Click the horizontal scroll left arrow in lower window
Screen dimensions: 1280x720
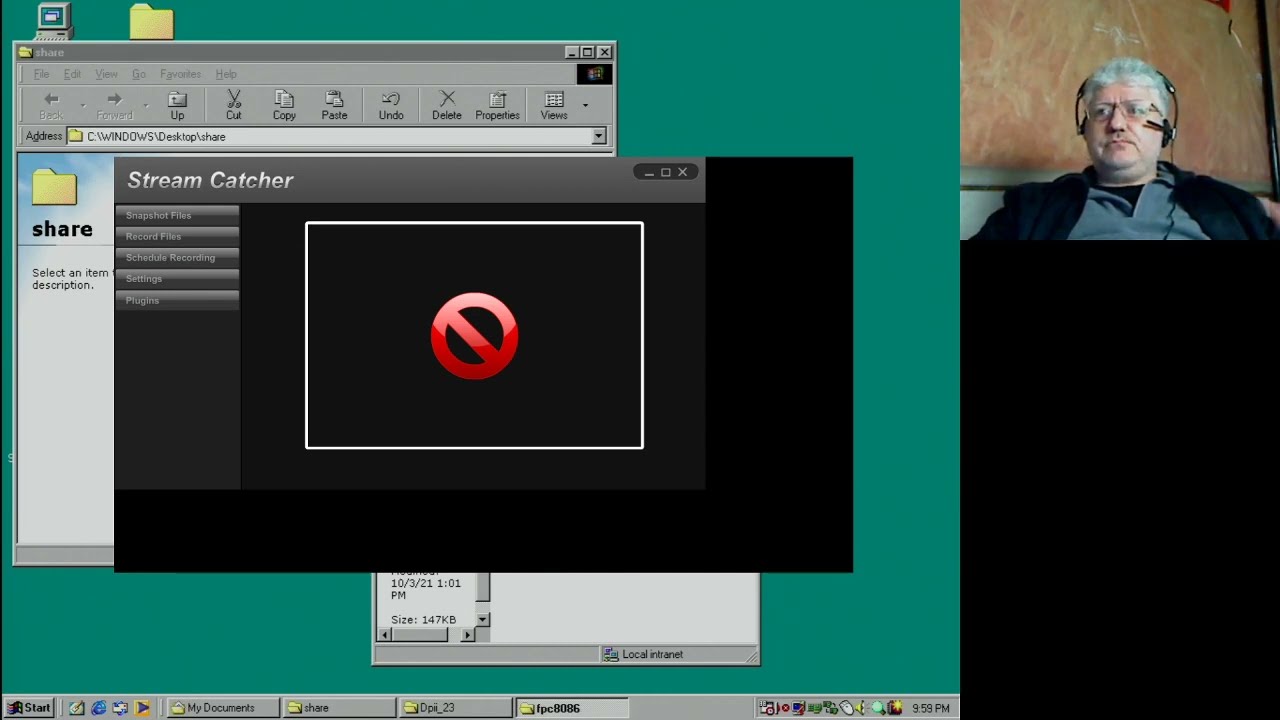coord(385,635)
